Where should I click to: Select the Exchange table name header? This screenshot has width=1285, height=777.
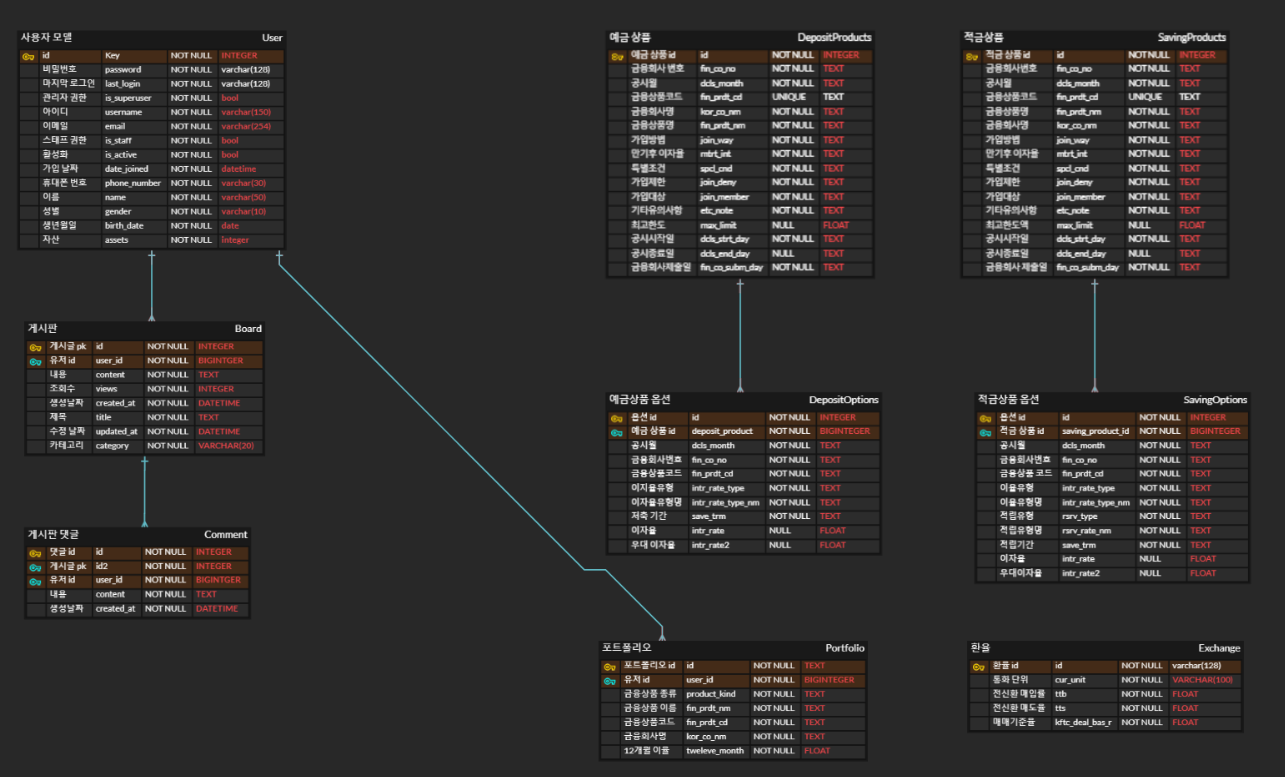pyautogui.click(x=1219, y=648)
